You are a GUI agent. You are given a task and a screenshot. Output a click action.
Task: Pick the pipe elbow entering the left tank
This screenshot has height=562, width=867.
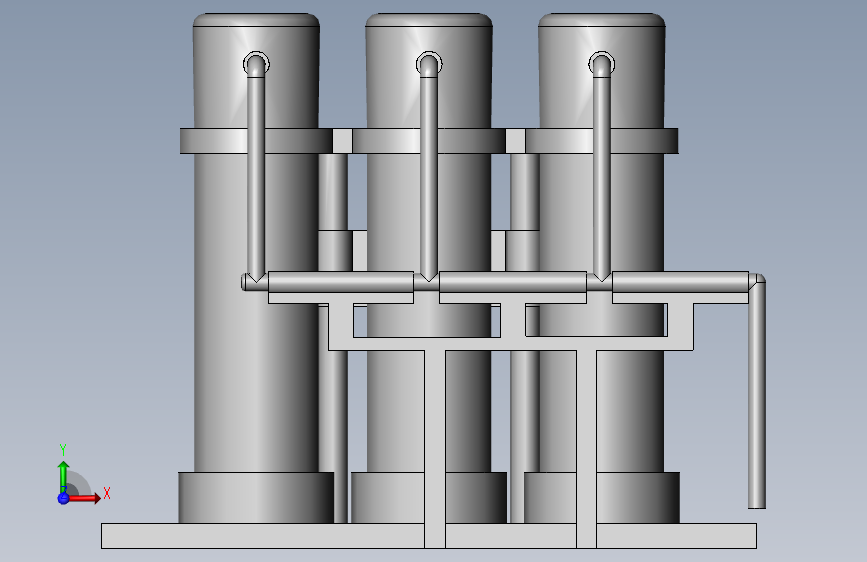pos(256,64)
